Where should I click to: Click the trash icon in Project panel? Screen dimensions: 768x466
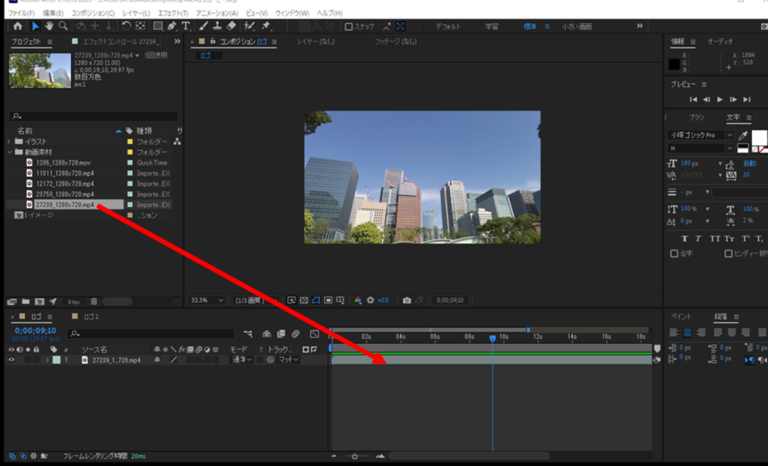pyautogui.click(x=94, y=300)
